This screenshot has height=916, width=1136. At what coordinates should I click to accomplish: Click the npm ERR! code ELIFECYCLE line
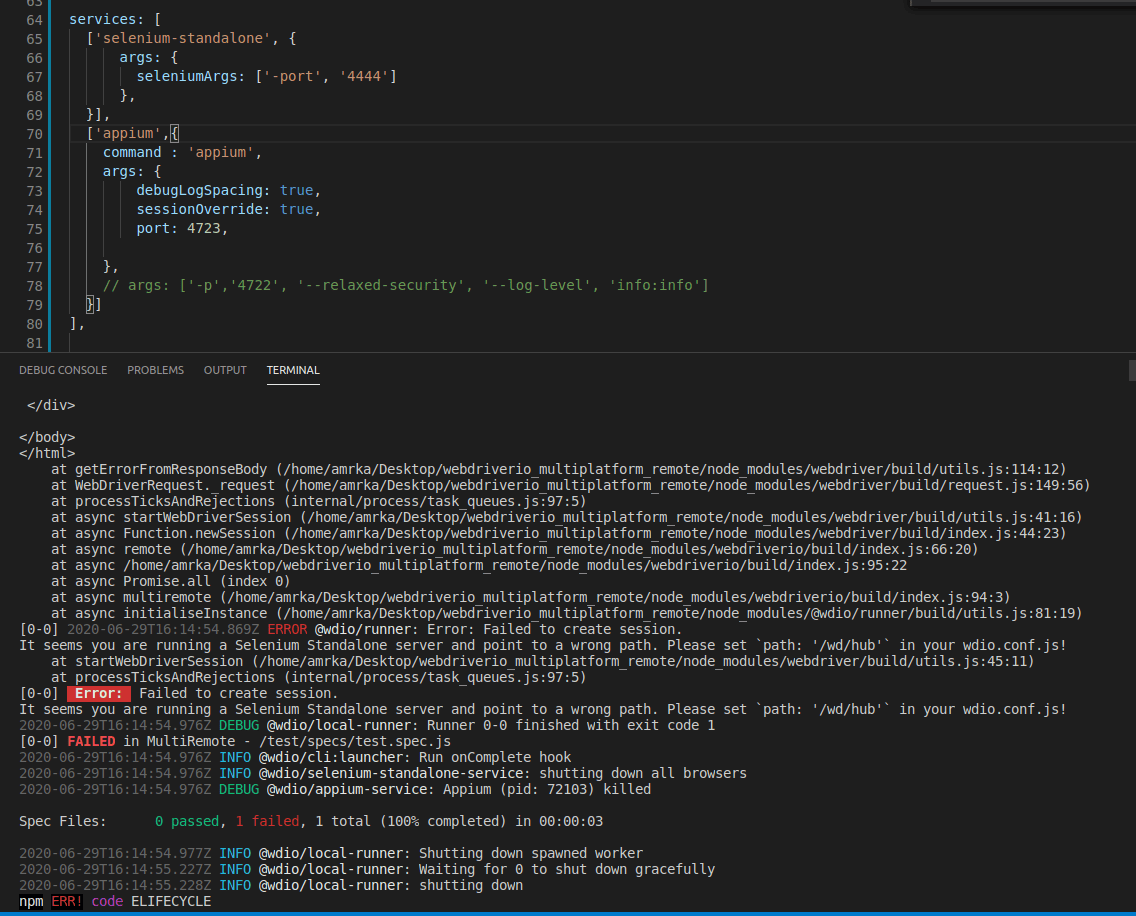pos(115,901)
